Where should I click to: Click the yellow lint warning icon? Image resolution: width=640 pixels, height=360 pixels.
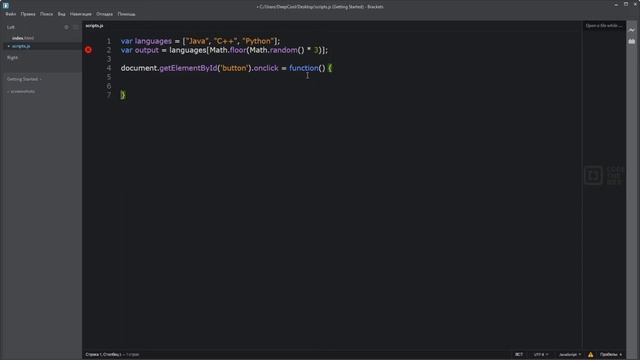[x=591, y=354]
